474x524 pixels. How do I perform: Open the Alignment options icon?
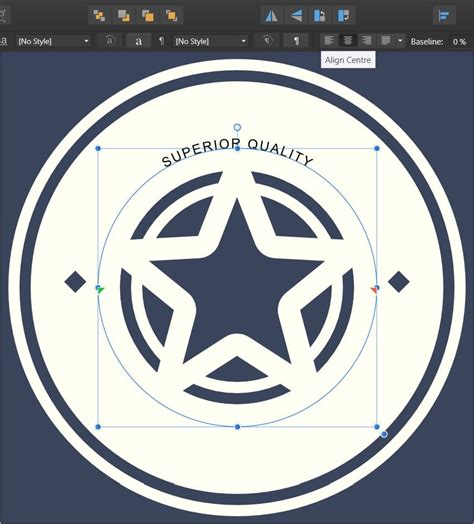click(x=444, y=16)
